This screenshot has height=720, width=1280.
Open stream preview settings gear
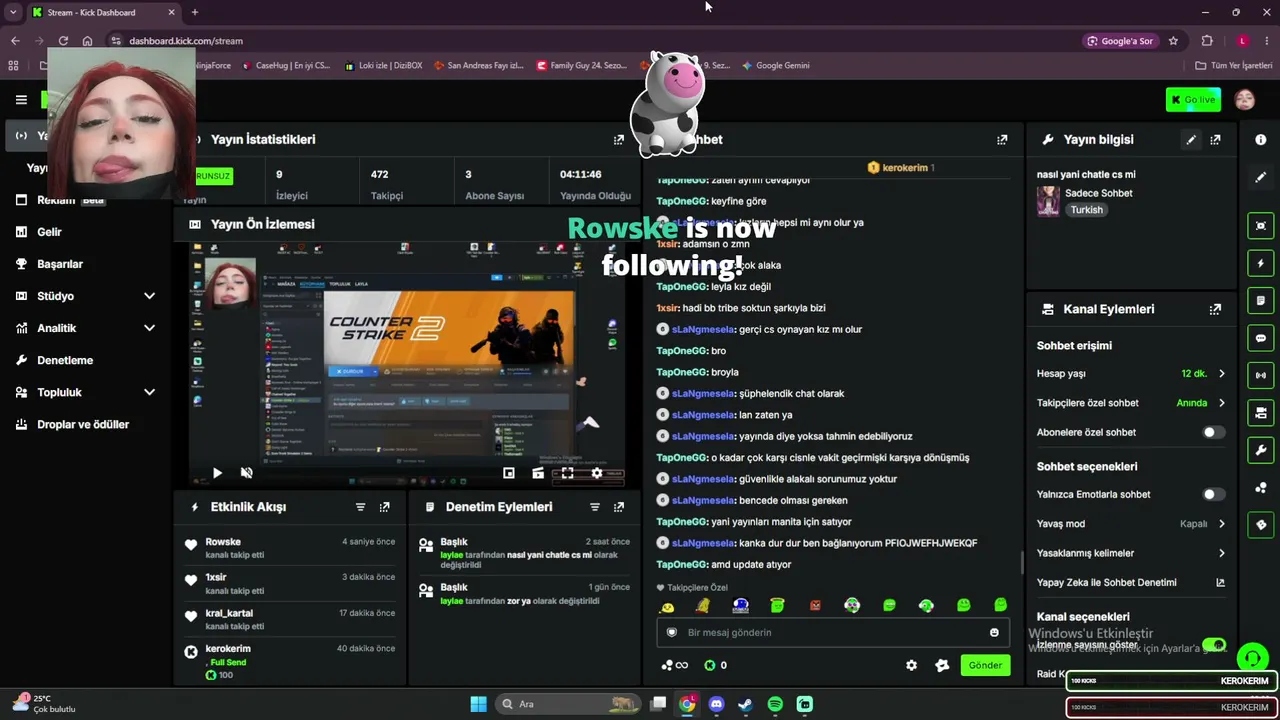[x=597, y=473]
